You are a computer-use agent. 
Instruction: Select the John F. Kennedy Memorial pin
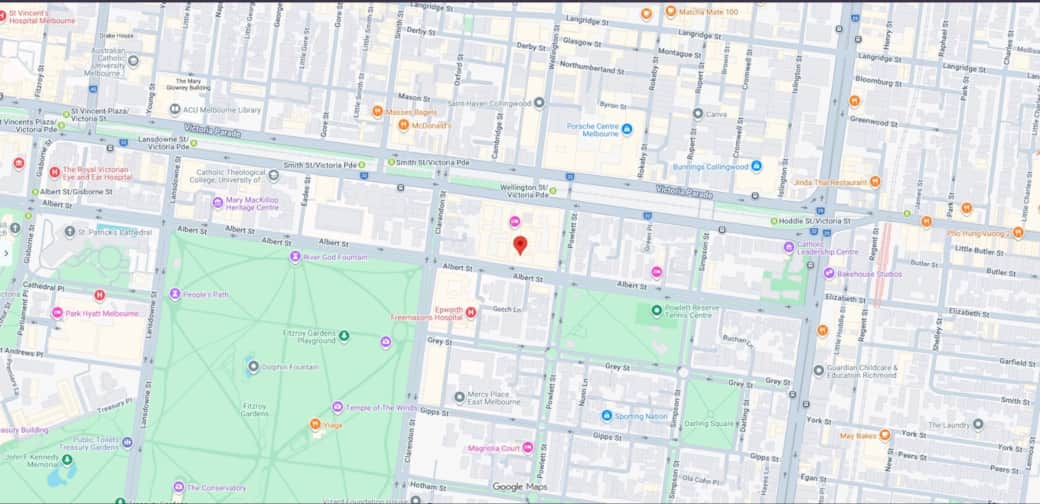click(x=67, y=458)
